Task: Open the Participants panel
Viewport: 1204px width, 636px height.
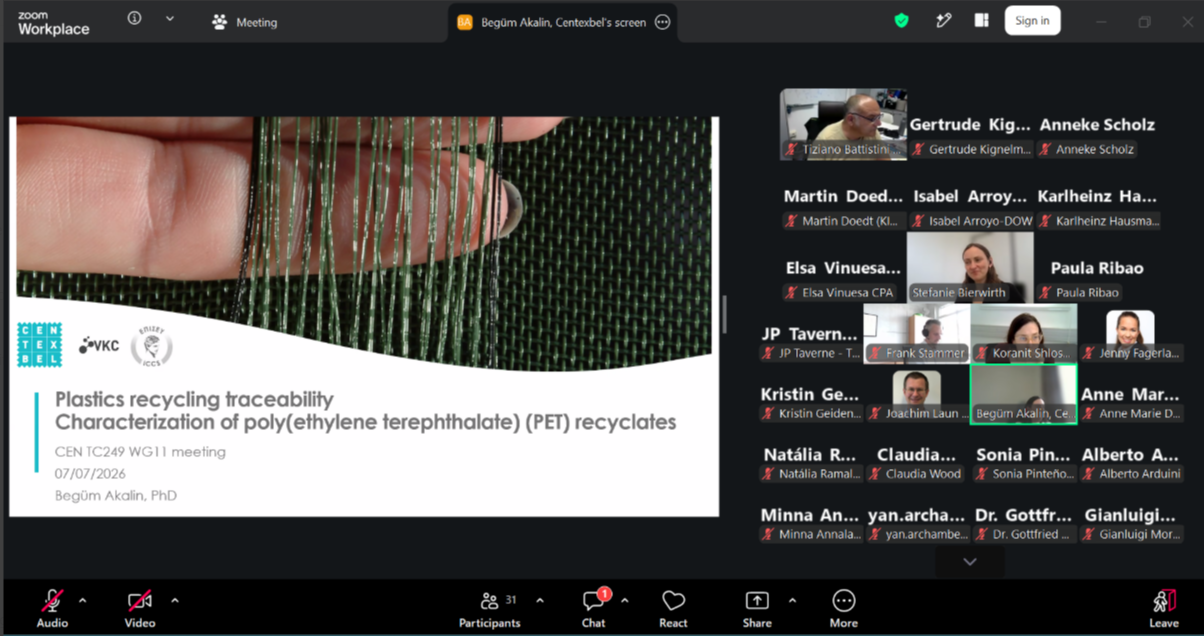Action: 490,607
